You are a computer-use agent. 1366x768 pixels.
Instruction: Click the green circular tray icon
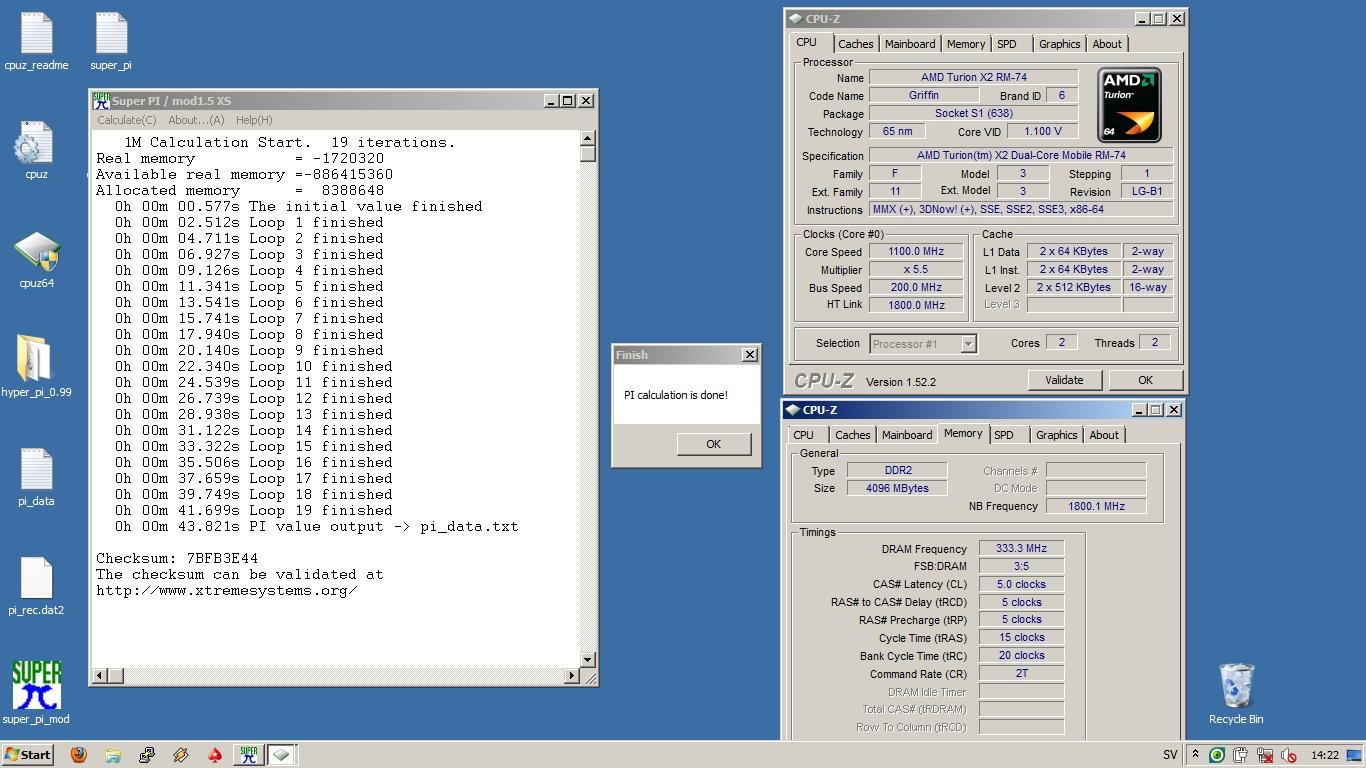coord(1217,756)
